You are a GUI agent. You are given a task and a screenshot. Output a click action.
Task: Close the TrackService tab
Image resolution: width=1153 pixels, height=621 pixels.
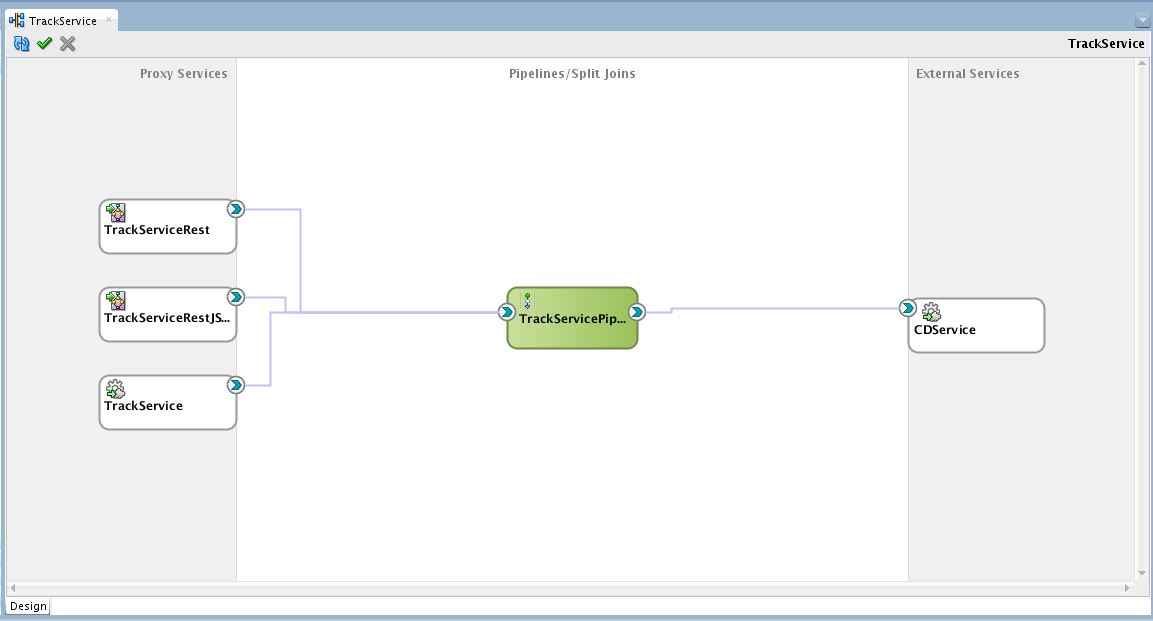click(x=109, y=20)
